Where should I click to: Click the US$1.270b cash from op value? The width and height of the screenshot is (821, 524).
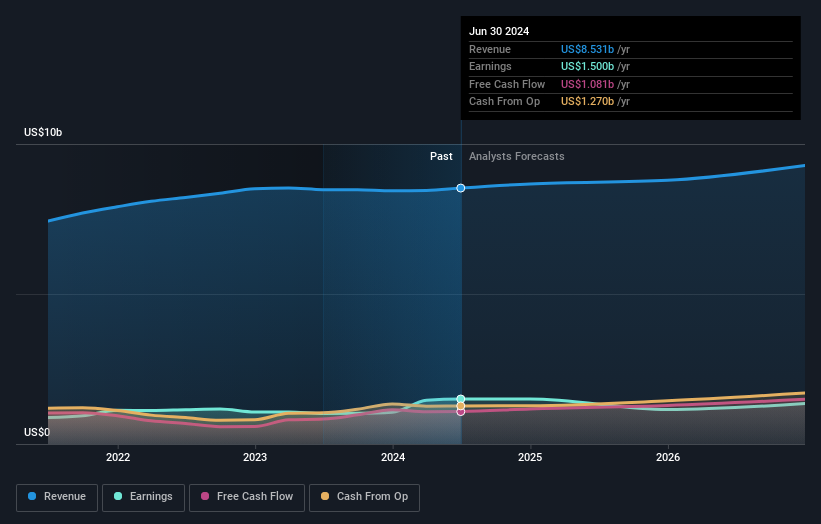point(587,102)
